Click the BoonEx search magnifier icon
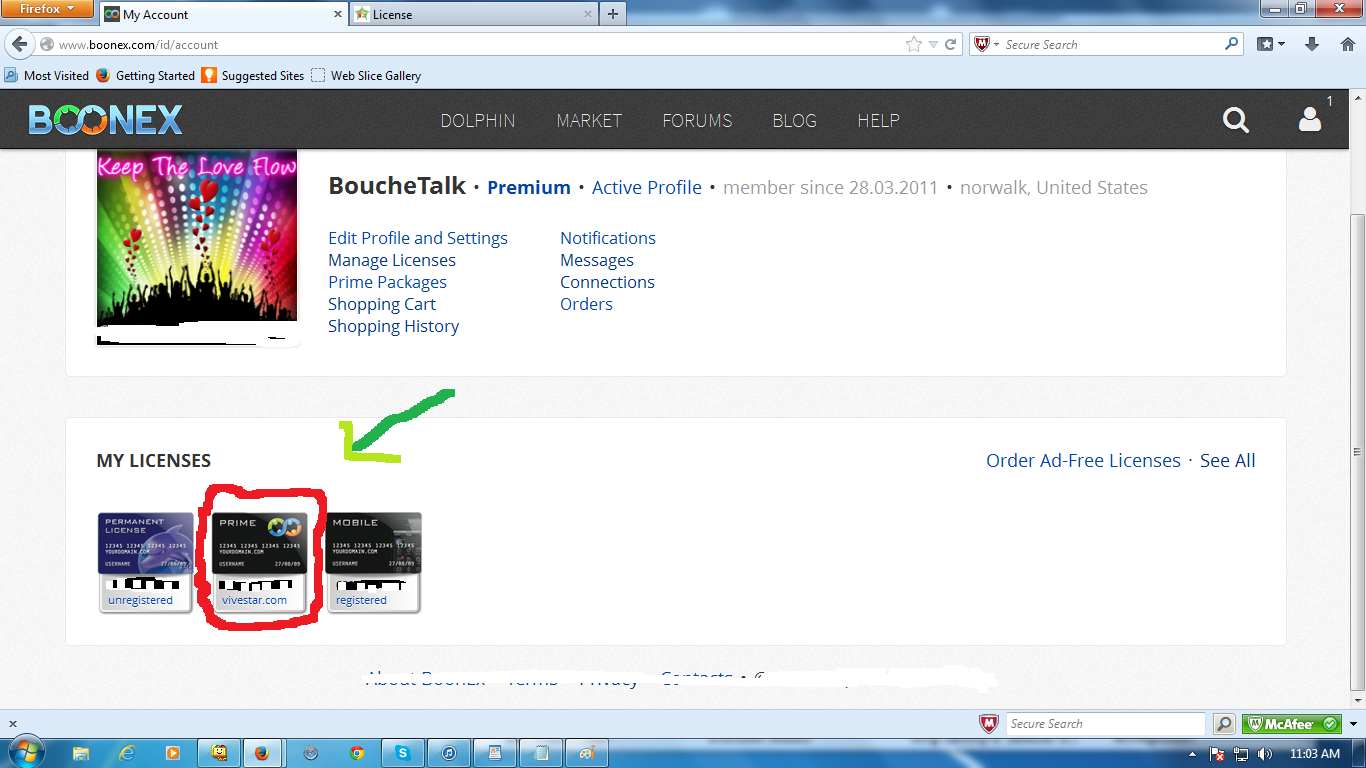1366x768 pixels. click(x=1236, y=120)
